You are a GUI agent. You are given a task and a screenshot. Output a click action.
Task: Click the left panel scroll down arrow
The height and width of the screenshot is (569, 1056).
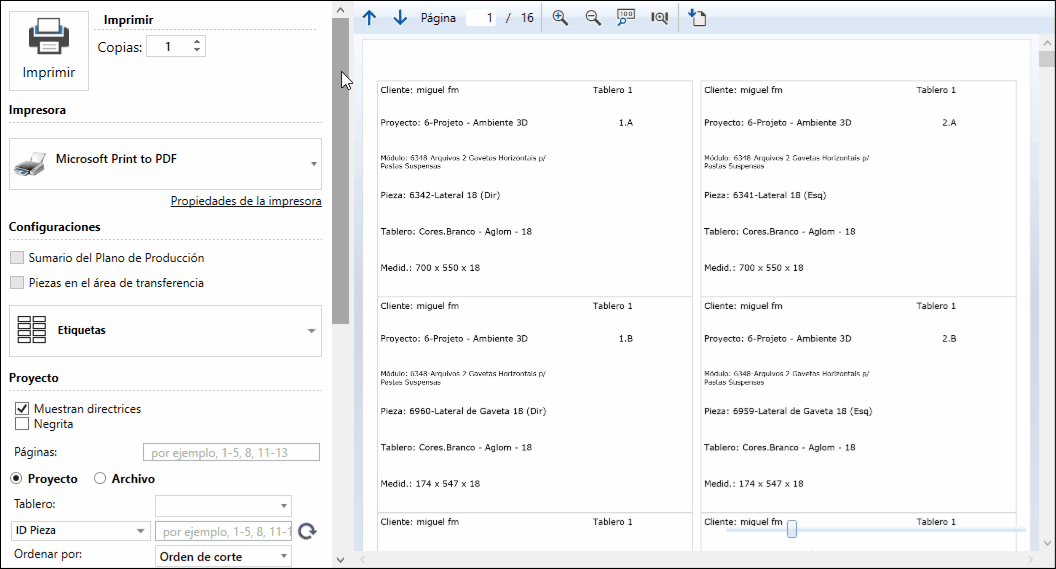coord(340,560)
